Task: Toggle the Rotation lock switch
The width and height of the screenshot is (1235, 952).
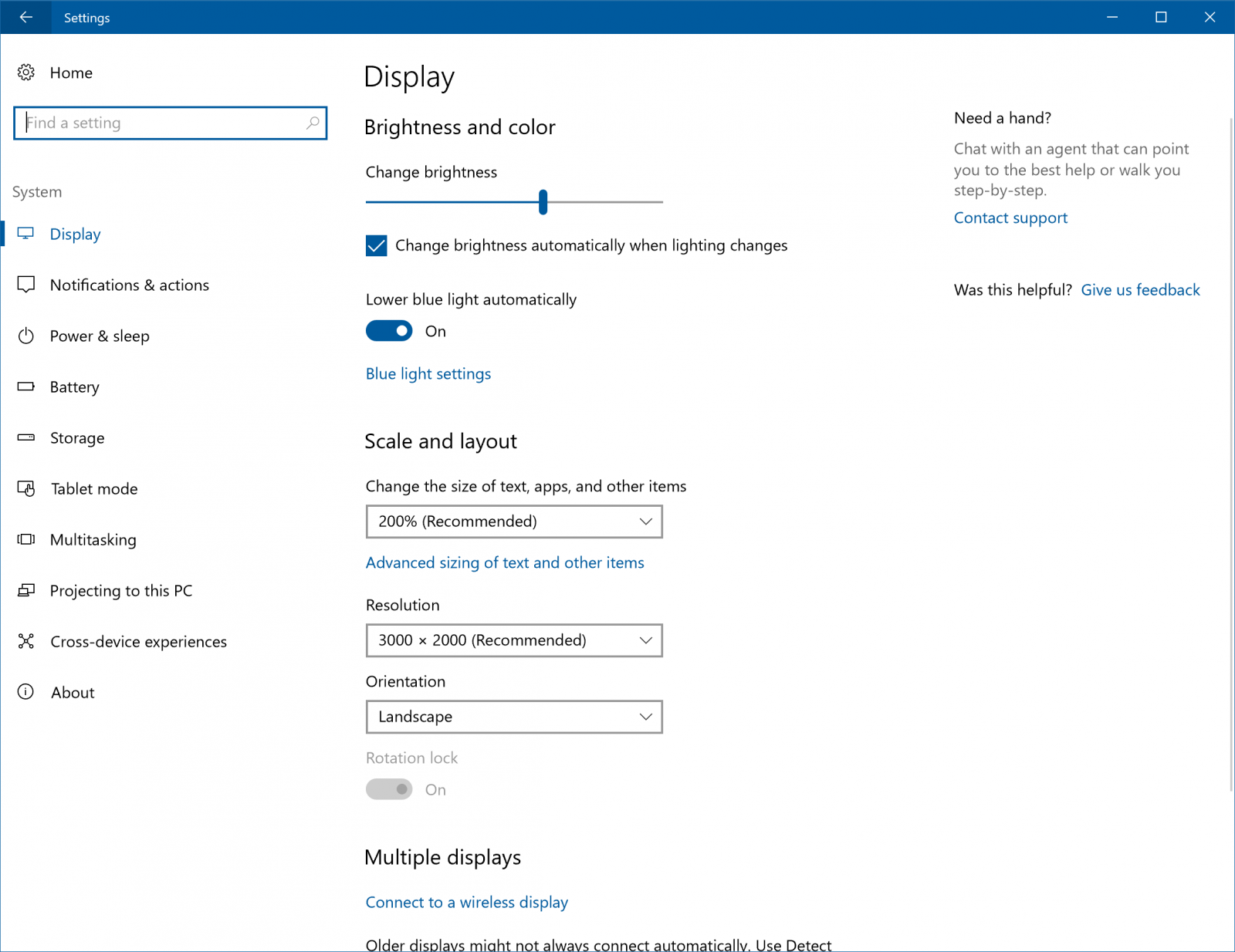Action: pyautogui.click(x=389, y=789)
